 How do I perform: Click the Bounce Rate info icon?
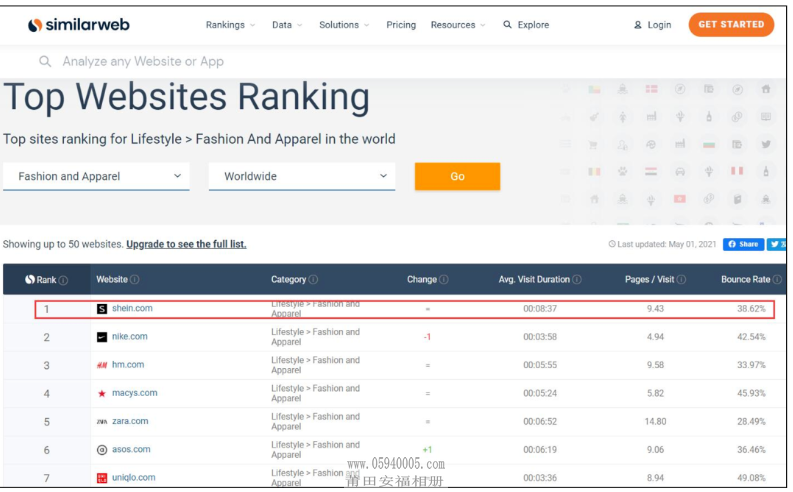point(777,280)
